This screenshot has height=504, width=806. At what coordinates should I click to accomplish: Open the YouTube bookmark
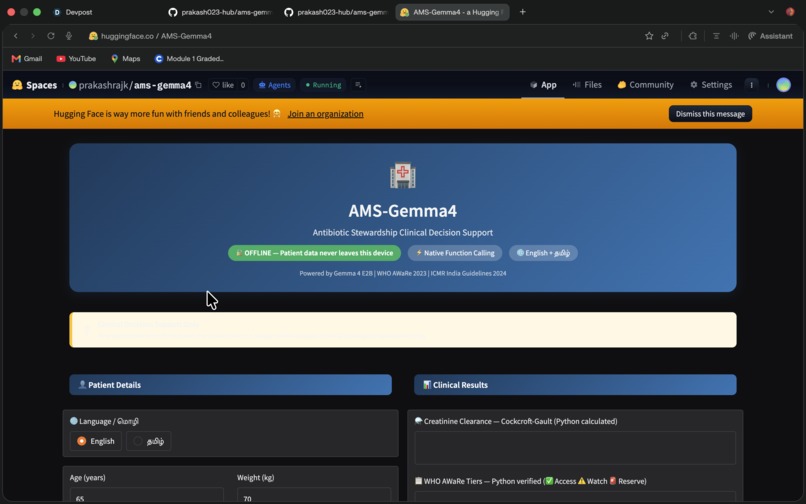click(76, 59)
